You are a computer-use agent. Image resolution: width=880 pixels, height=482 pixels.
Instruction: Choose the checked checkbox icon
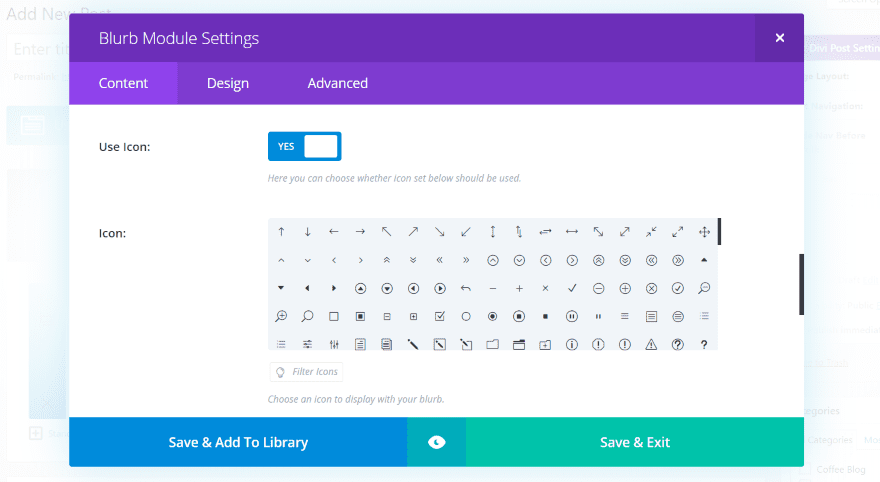pyautogui.click(x=440, y=316)
